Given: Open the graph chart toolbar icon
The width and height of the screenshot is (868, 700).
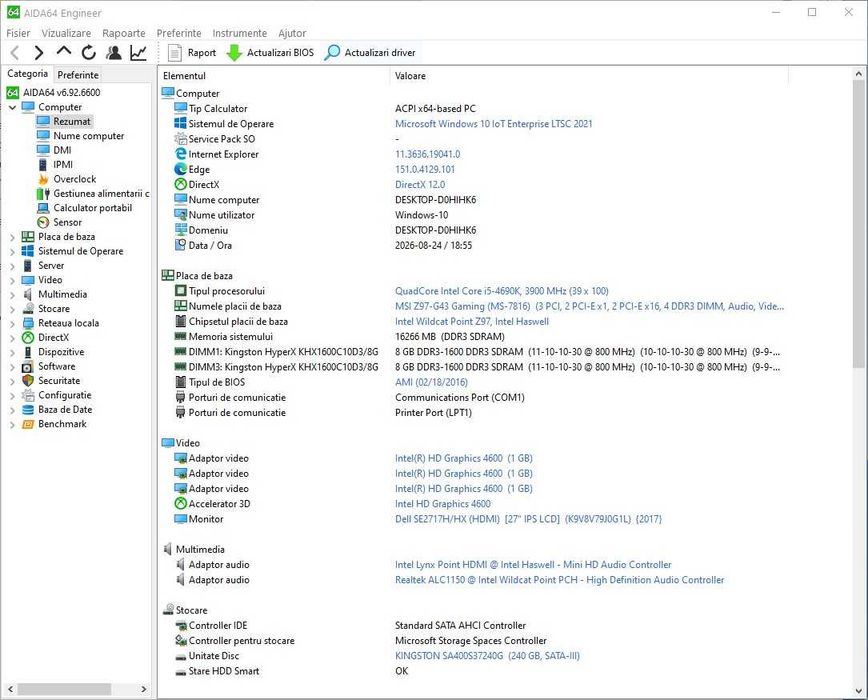Looking at the screenshot, I should [138, 53].
